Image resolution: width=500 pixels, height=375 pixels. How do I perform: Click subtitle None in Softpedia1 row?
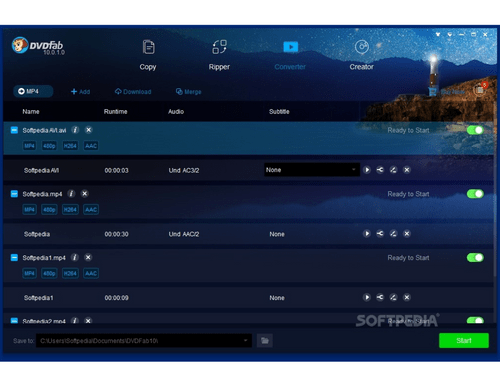277,298
